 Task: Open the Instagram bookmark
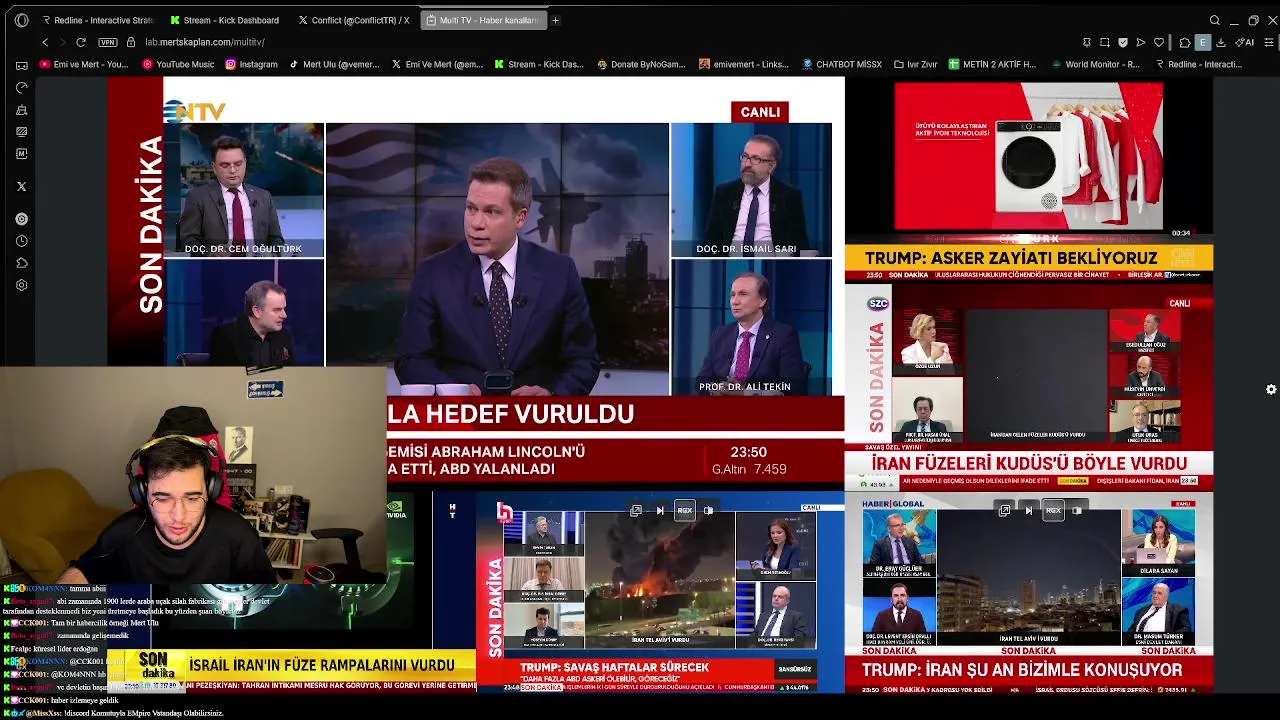pyautogui.click(x=251, y=64)
